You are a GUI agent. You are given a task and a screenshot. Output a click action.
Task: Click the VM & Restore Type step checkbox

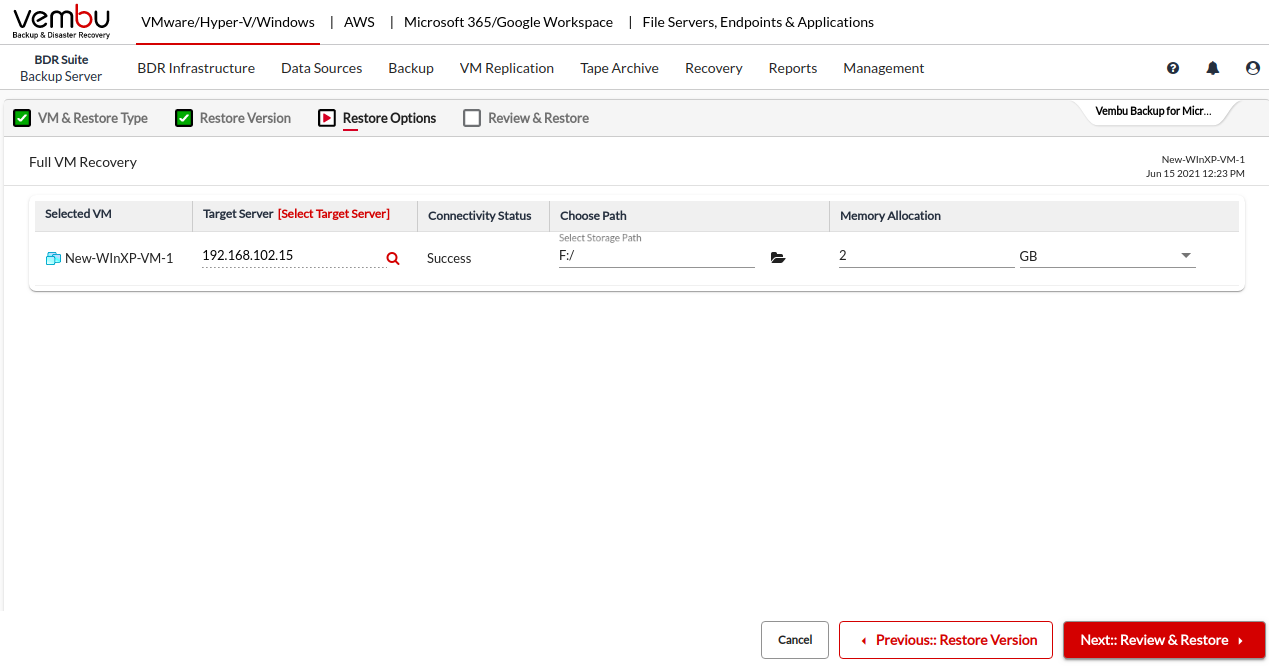point(22,118)
